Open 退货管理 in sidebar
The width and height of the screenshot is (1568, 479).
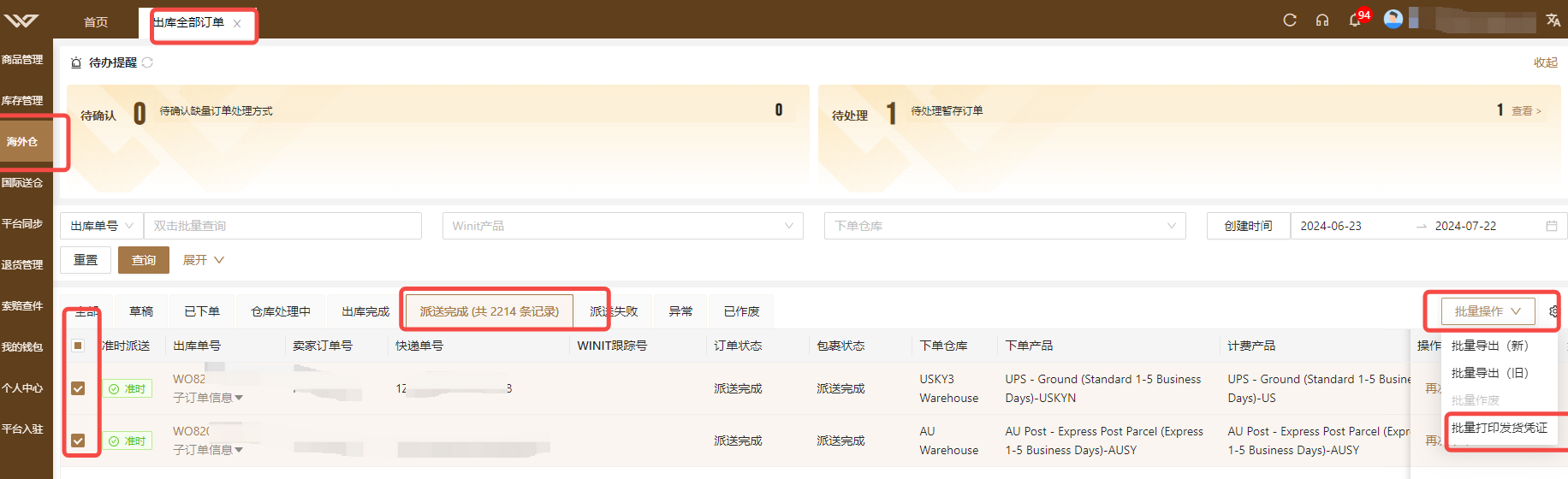[x=23, y=265]
